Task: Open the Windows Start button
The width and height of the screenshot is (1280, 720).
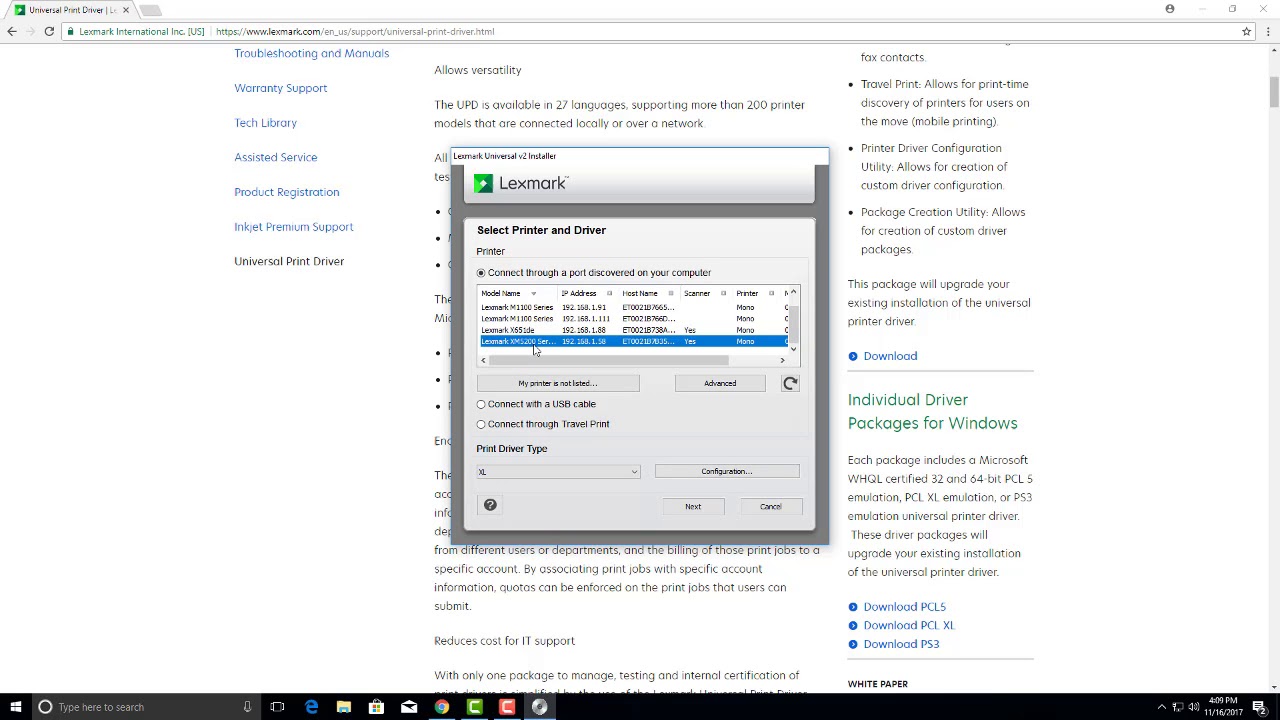Action: coord(16,707)
